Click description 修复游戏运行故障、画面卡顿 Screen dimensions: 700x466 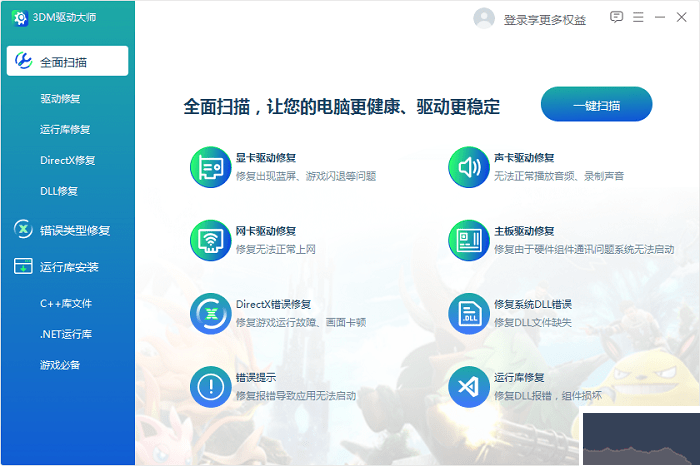[x=301, y=323]
